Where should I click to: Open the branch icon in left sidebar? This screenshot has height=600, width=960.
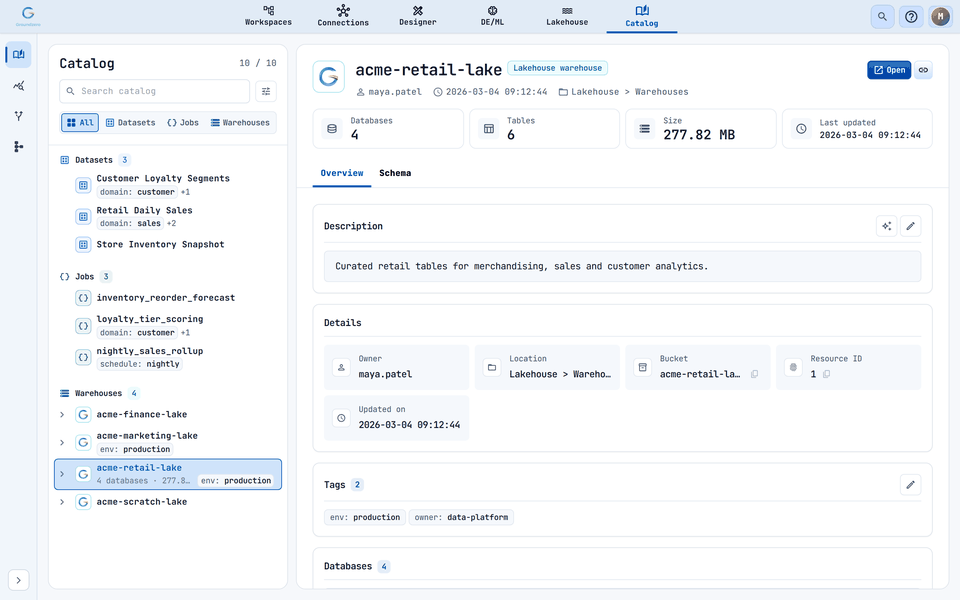pyautogui.click(x=18, y=116)
